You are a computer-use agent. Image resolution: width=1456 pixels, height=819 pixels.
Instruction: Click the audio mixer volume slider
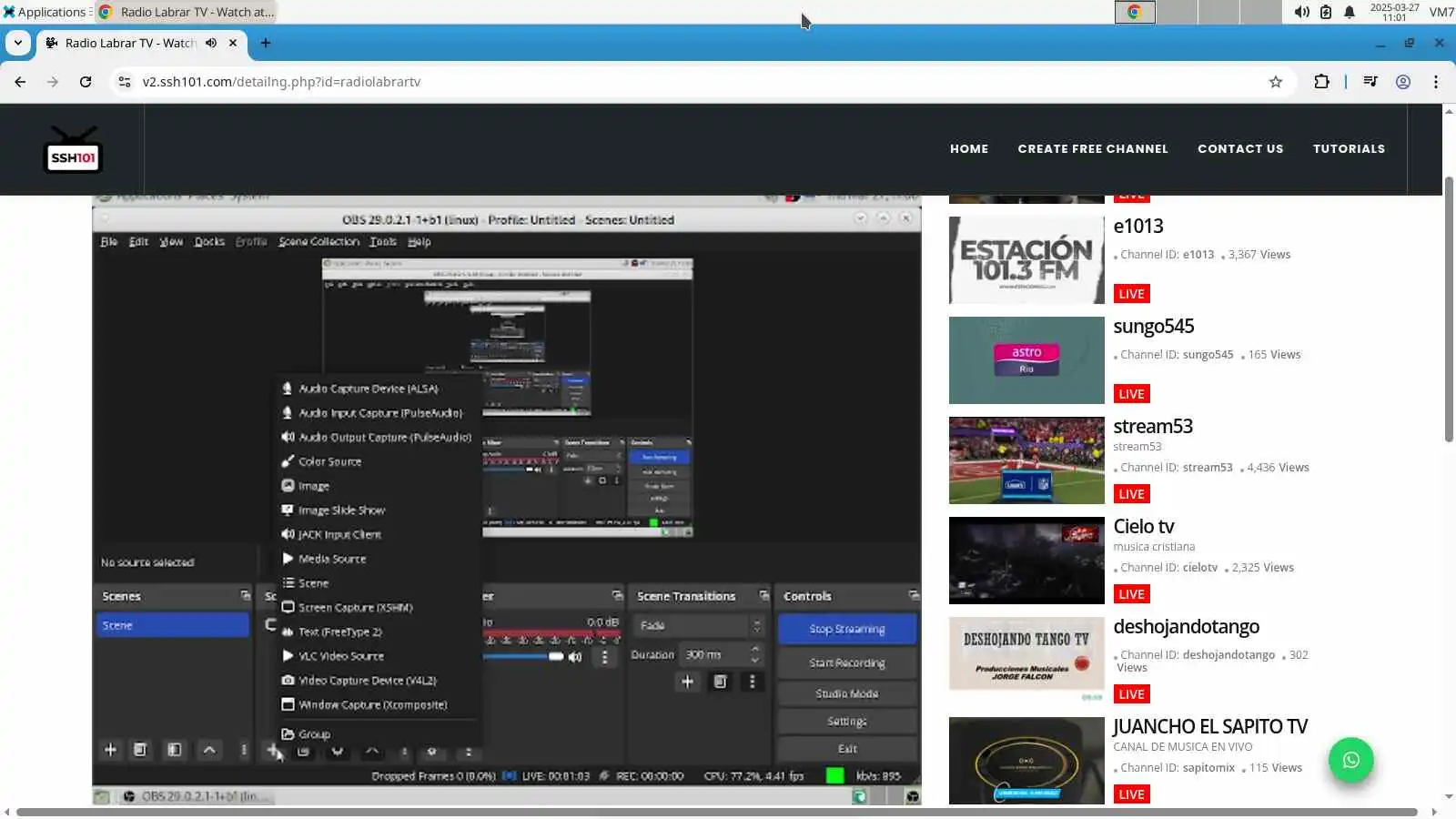pos(523,656)
